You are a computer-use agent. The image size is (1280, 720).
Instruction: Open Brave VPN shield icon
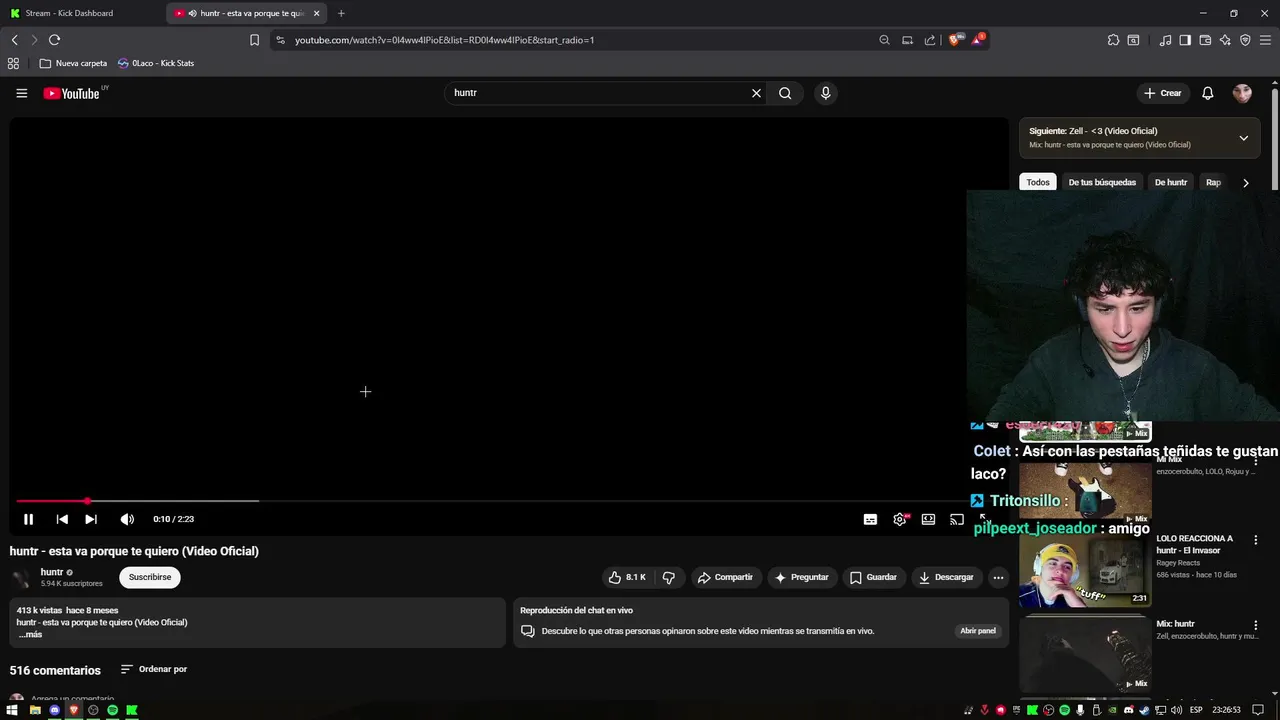[1245, 40]
